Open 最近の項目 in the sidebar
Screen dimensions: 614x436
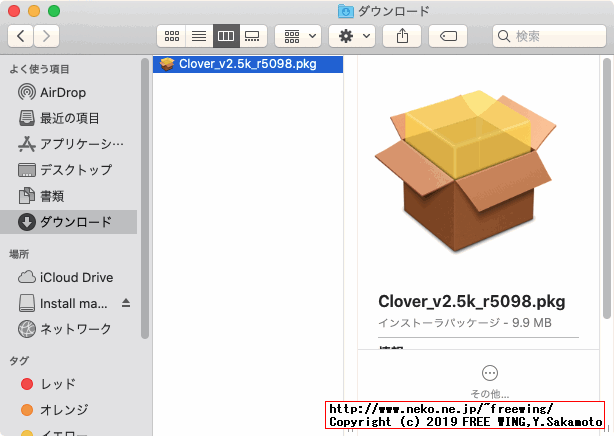[69, 118]
